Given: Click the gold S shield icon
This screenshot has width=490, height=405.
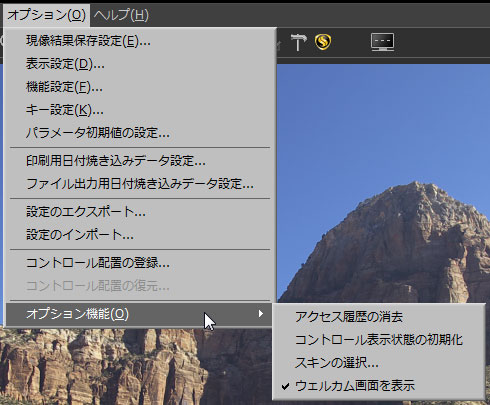Looking at the screenshot, I should click(x=323, y=42).
